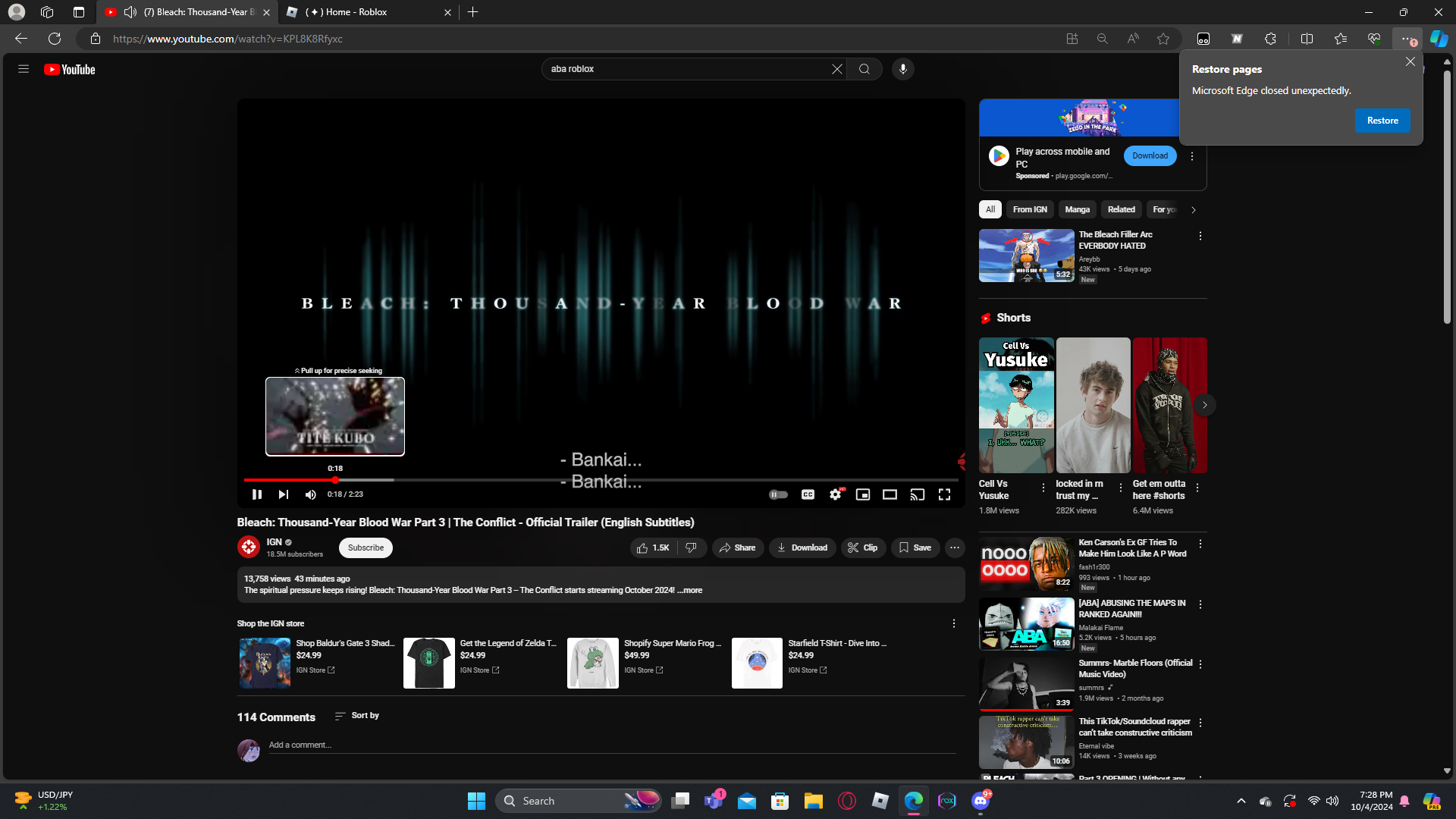
Task: Download the video below the player
Action: click(802, 548)
